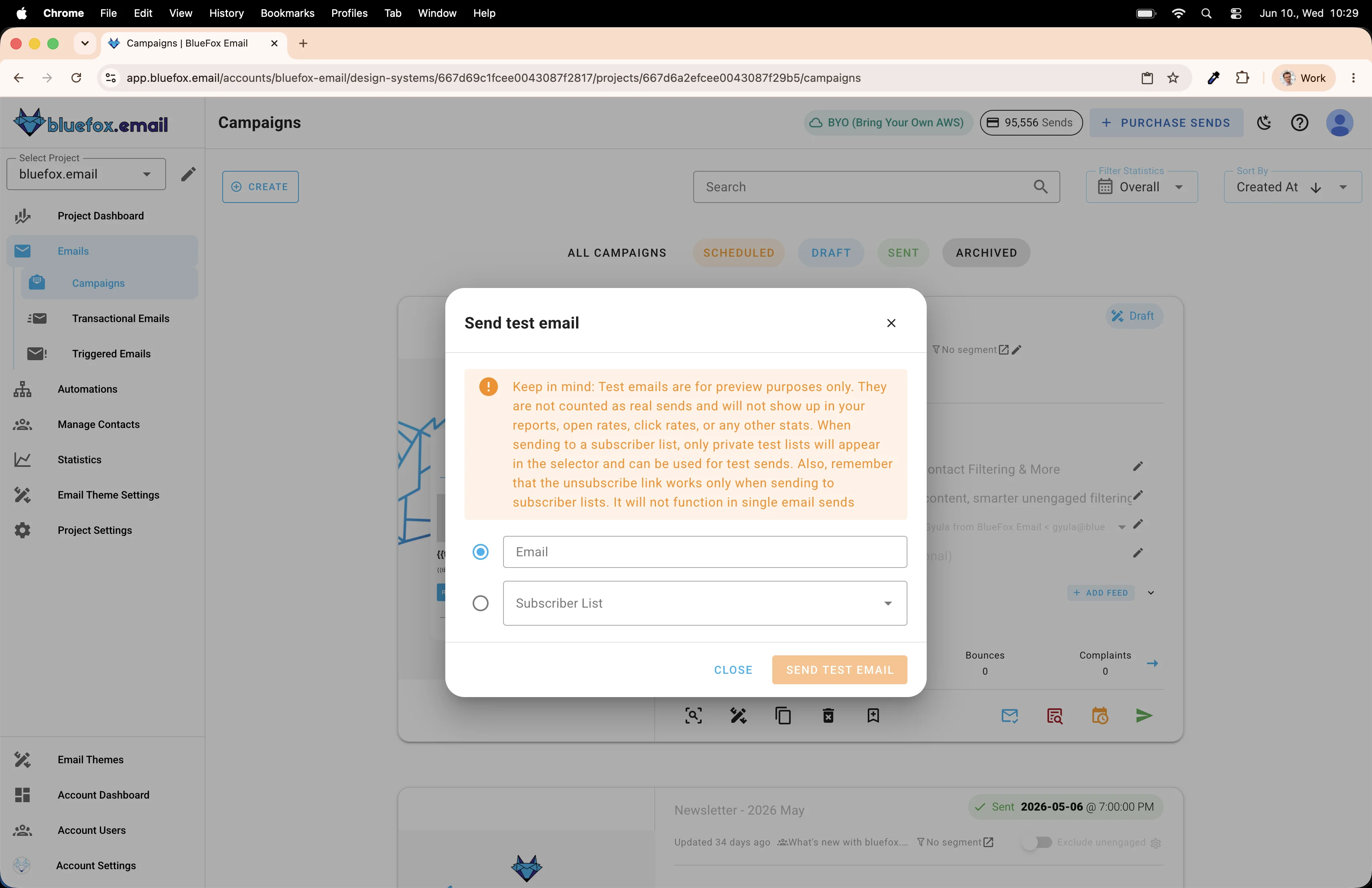This screenshot has width=1372, height=888.
Task: Switch to SENT tab
Action: (903, 253)
